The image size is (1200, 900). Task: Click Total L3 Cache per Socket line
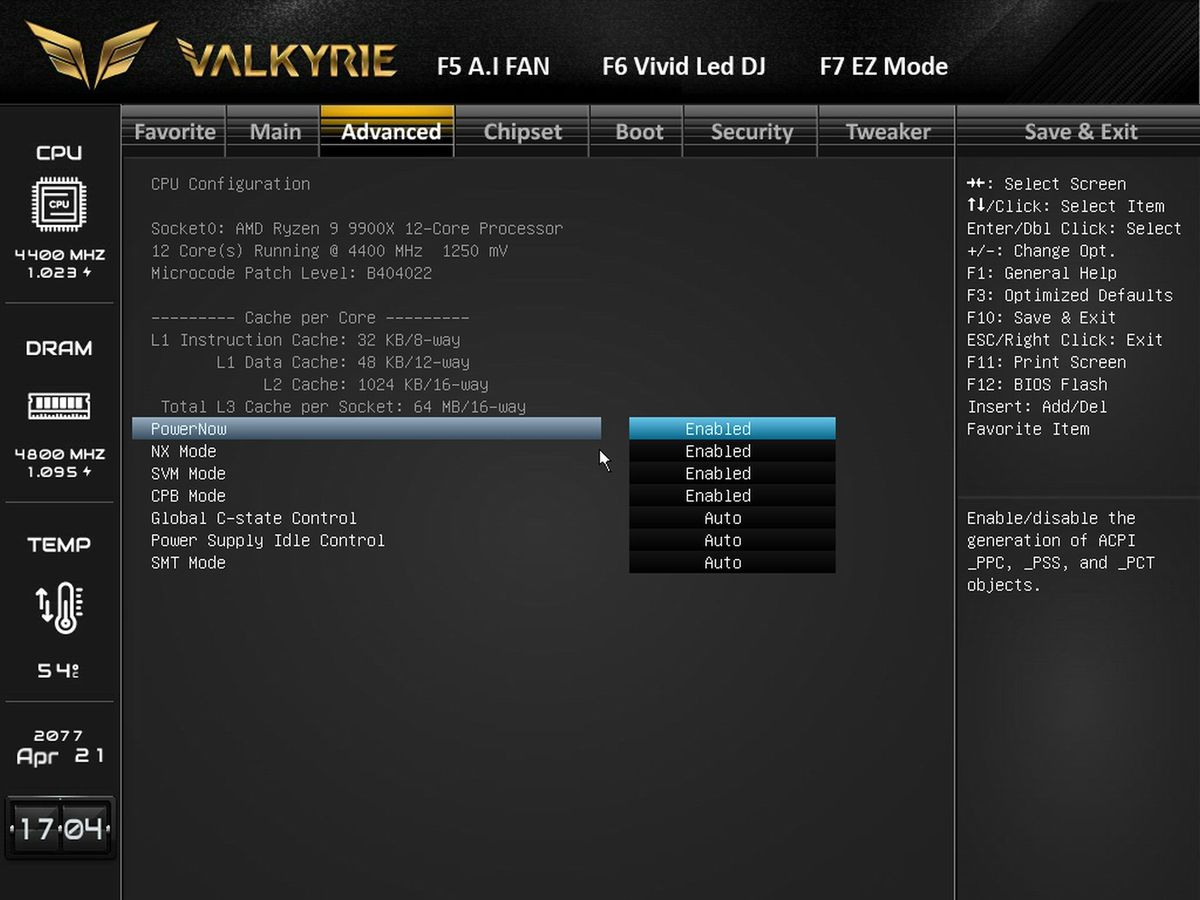pos(343,407)
